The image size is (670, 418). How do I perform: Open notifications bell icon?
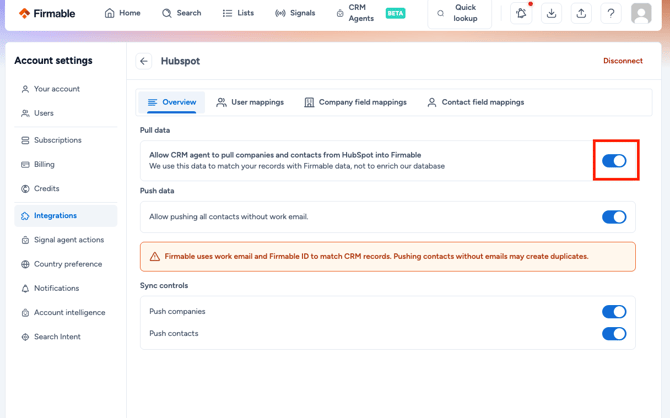[521, 13]
